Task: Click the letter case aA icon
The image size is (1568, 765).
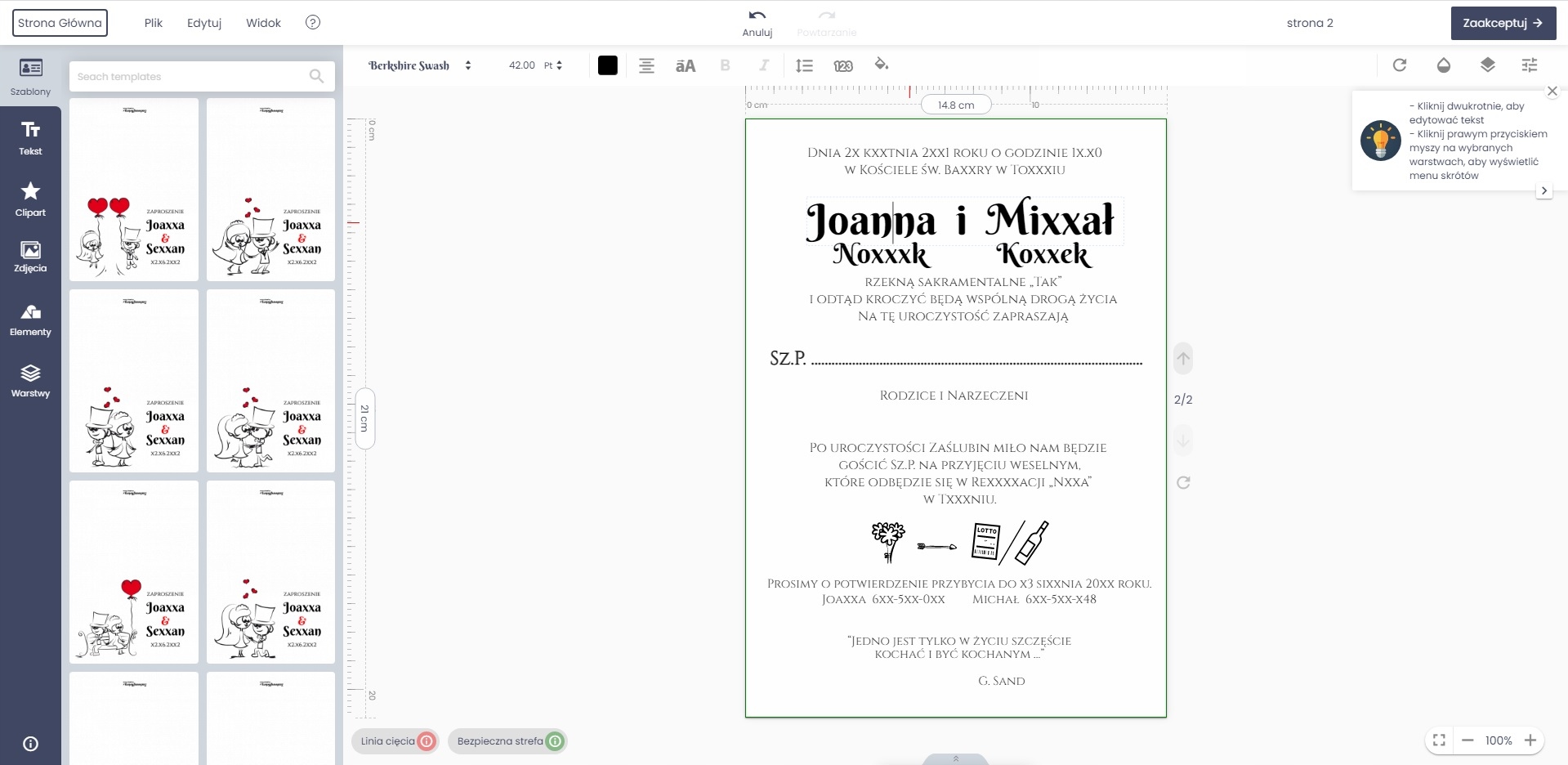Action: [686, 65]
